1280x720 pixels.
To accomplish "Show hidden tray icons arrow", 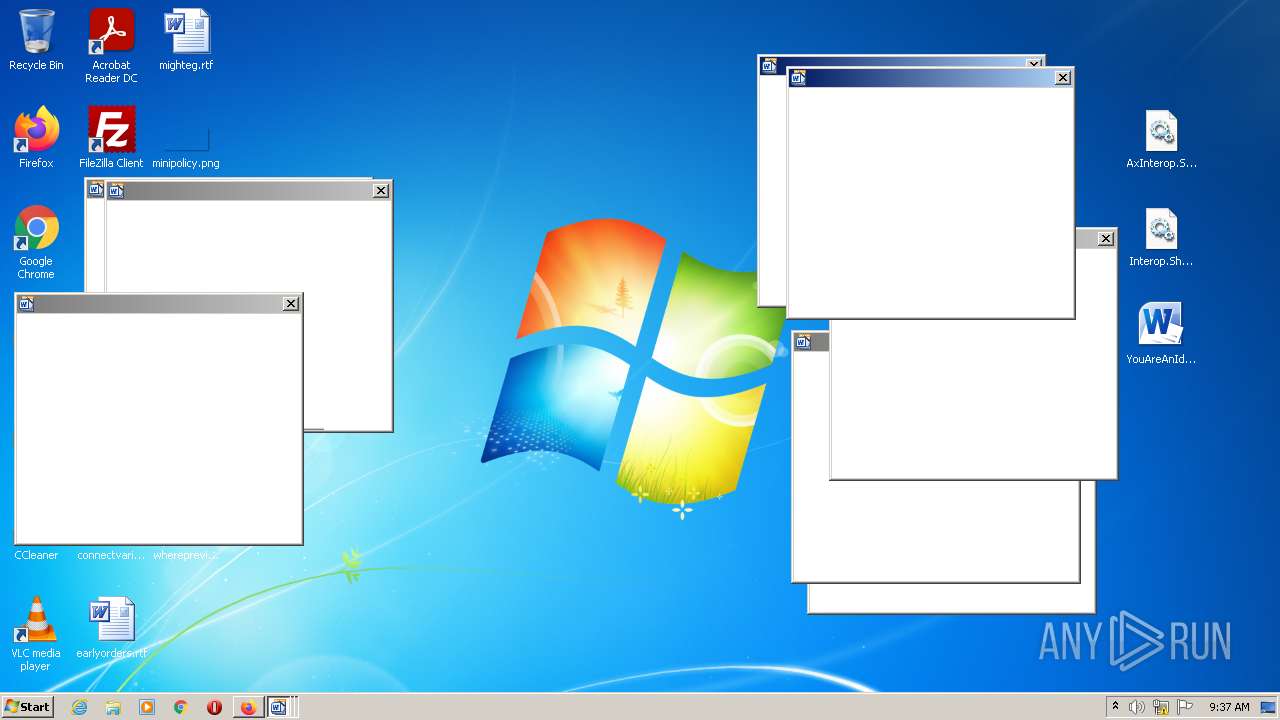I will tap(1115, 707).
